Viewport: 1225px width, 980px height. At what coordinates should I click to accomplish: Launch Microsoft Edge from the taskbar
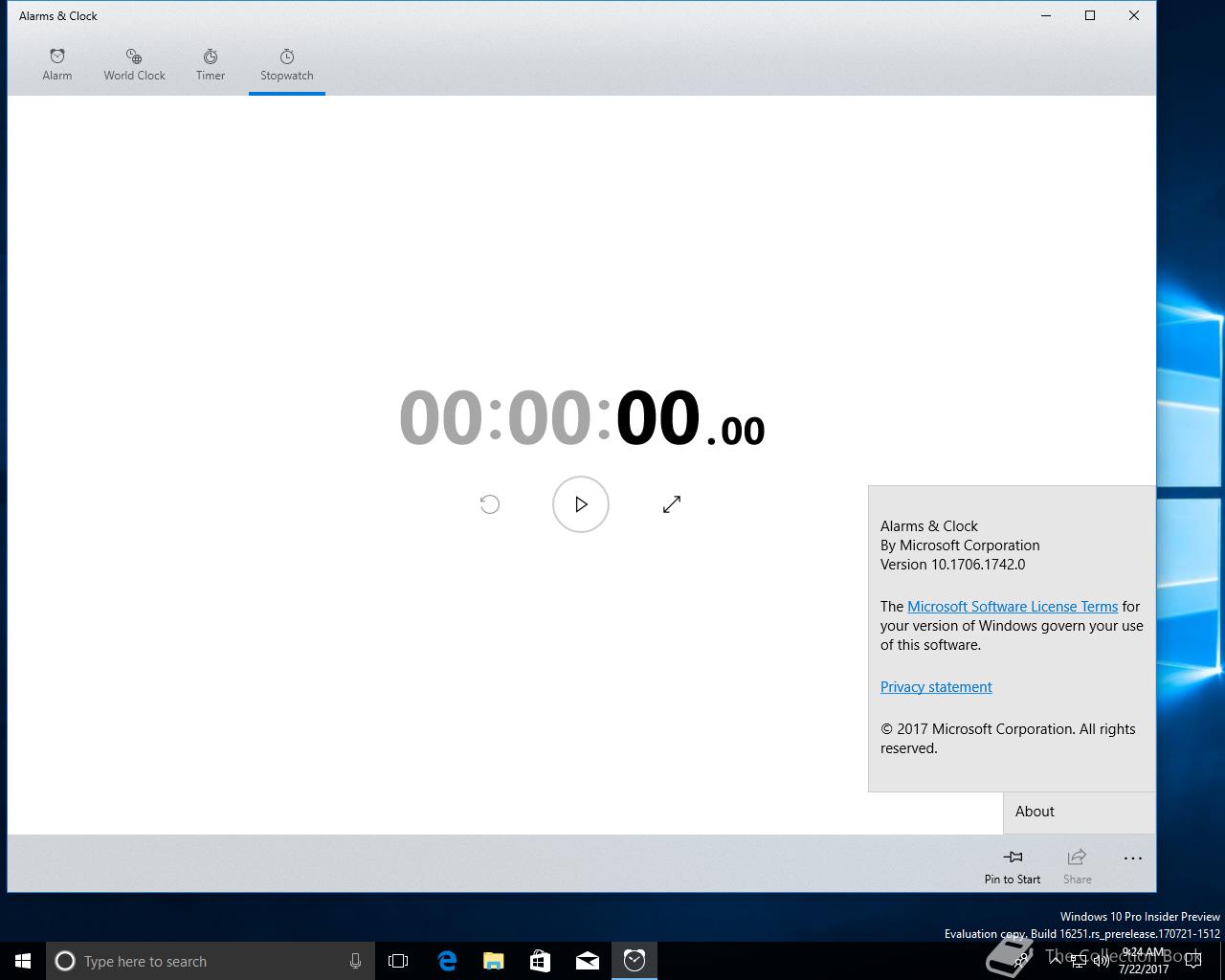(447, 961)
